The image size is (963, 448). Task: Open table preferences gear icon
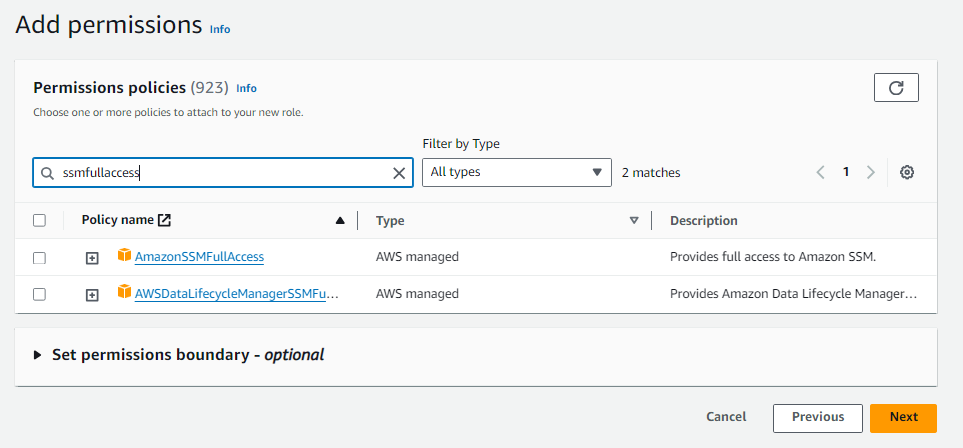click(907, 173)
